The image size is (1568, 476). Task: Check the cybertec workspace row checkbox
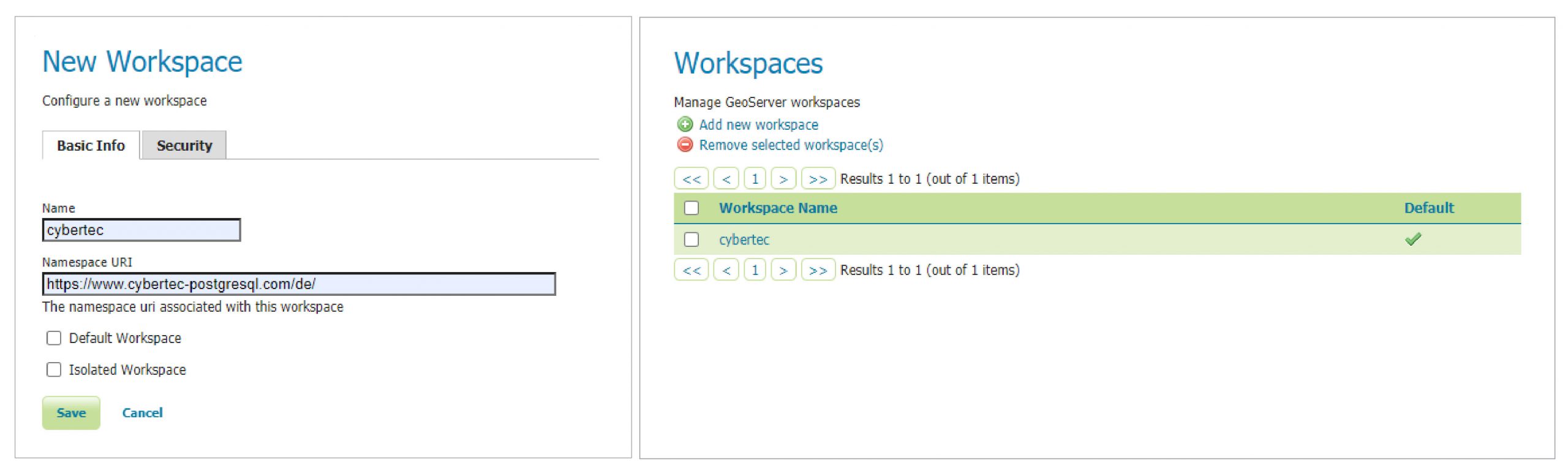(691, 240)
